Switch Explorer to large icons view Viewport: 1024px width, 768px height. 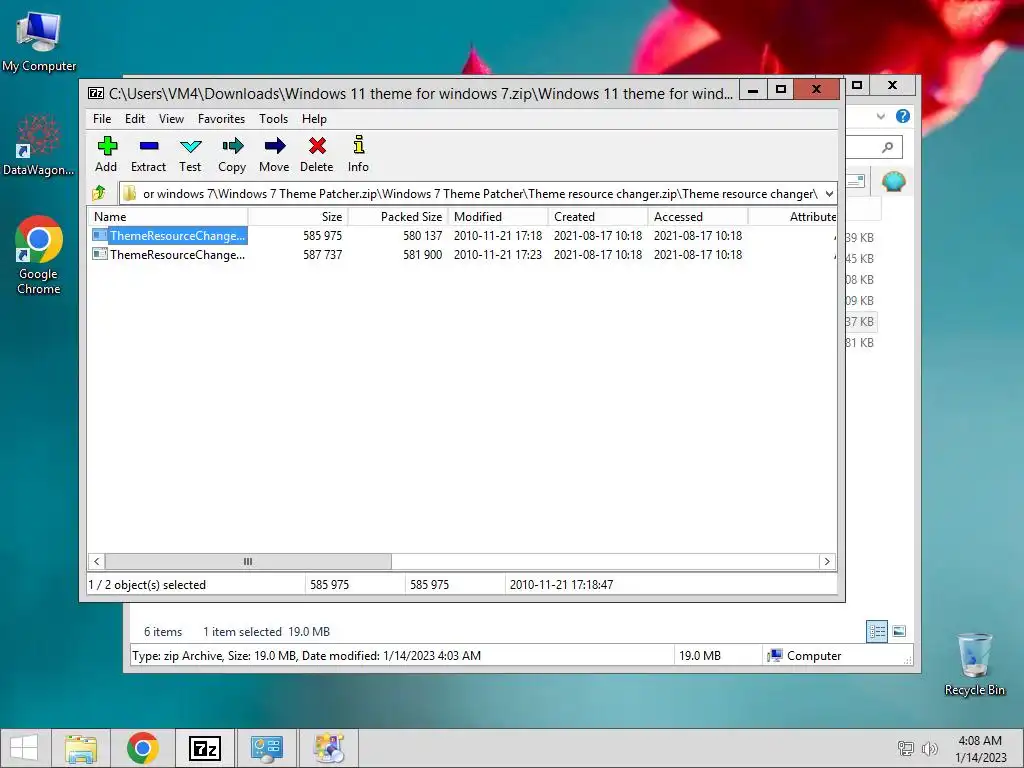point(899,631)
